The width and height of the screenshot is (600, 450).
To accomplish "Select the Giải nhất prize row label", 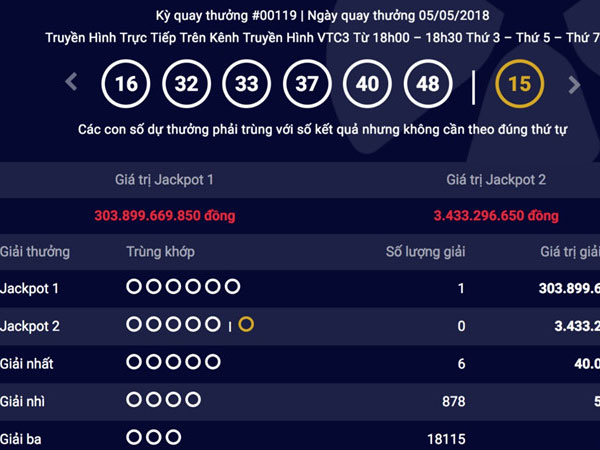I will 28,363.
